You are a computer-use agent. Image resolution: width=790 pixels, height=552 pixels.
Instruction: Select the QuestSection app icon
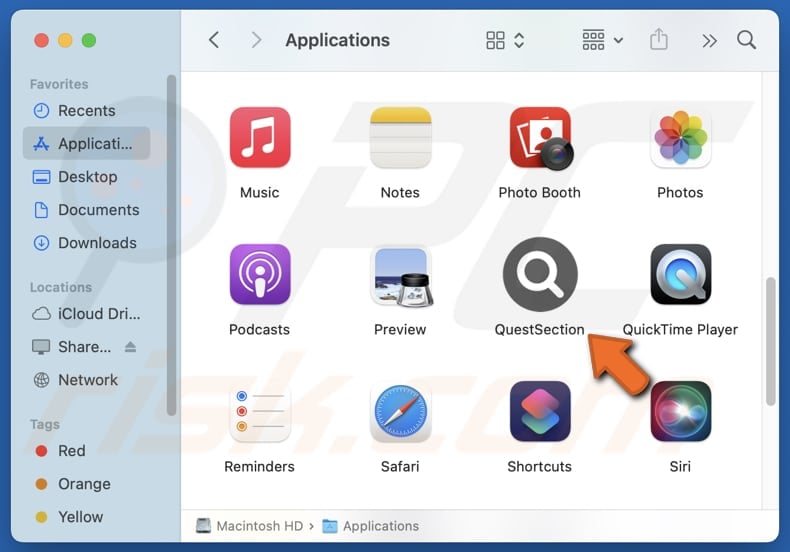[x=540, y=274]
